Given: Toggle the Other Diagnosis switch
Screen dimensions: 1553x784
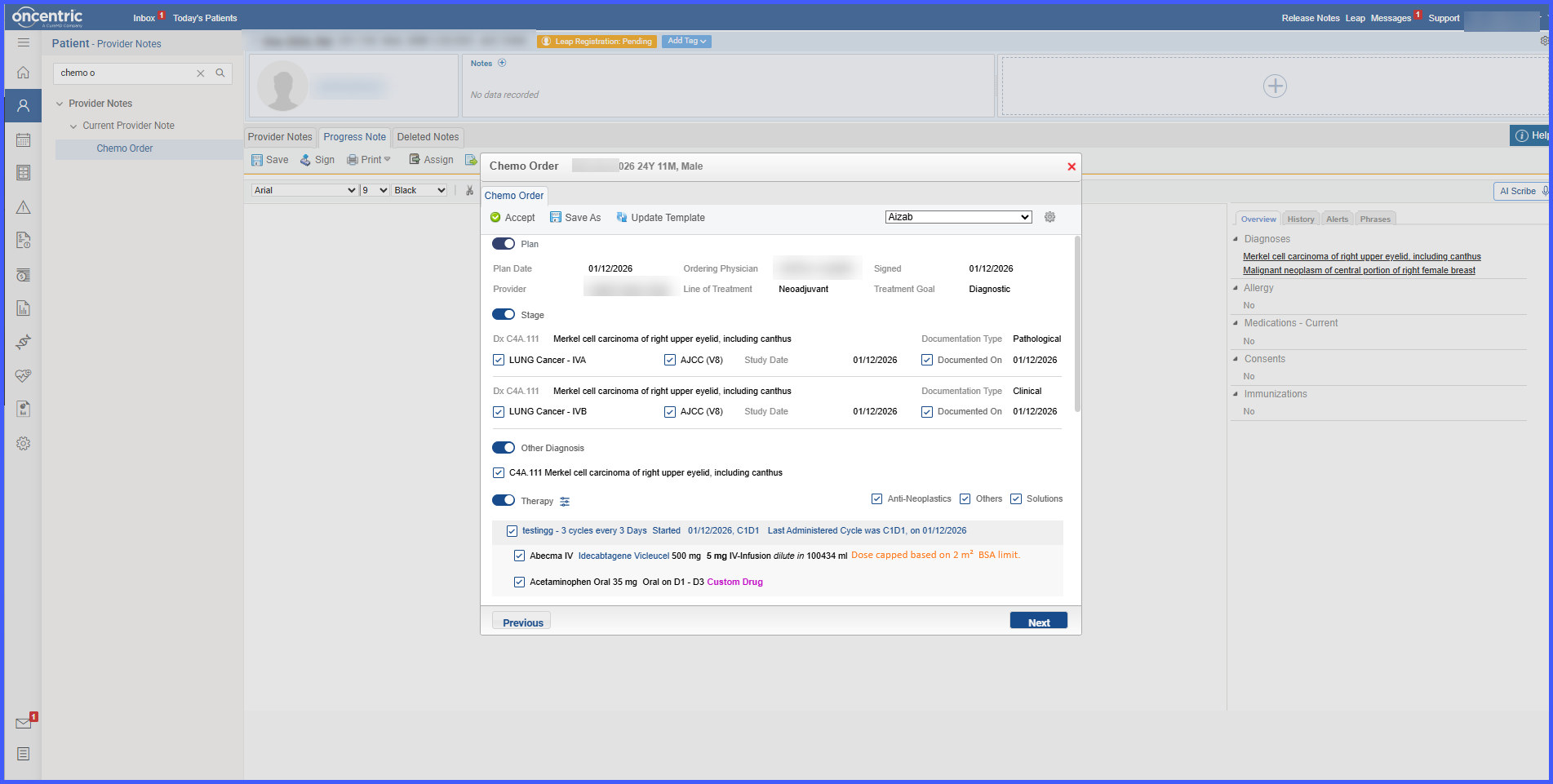Looking at the screenshot, I should pyautogui.click(x=504, y=448).
